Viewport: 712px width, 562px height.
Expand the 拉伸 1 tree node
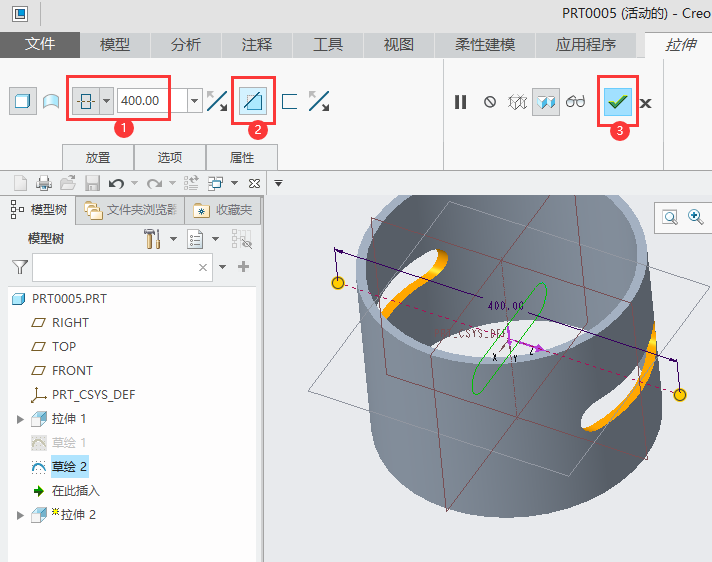tap(20, 419)
